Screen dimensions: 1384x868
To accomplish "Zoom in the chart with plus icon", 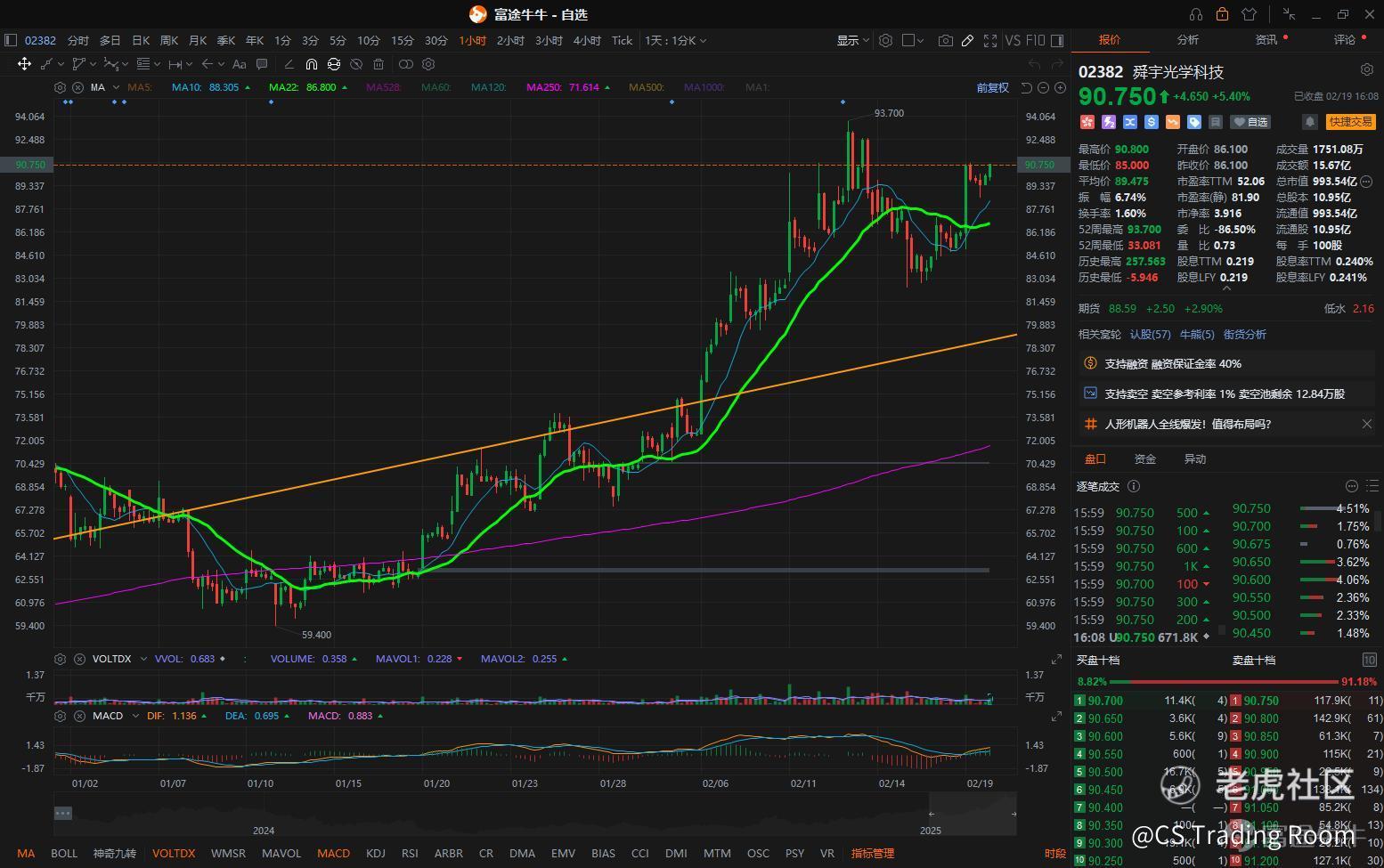I will coord(1060,87).
